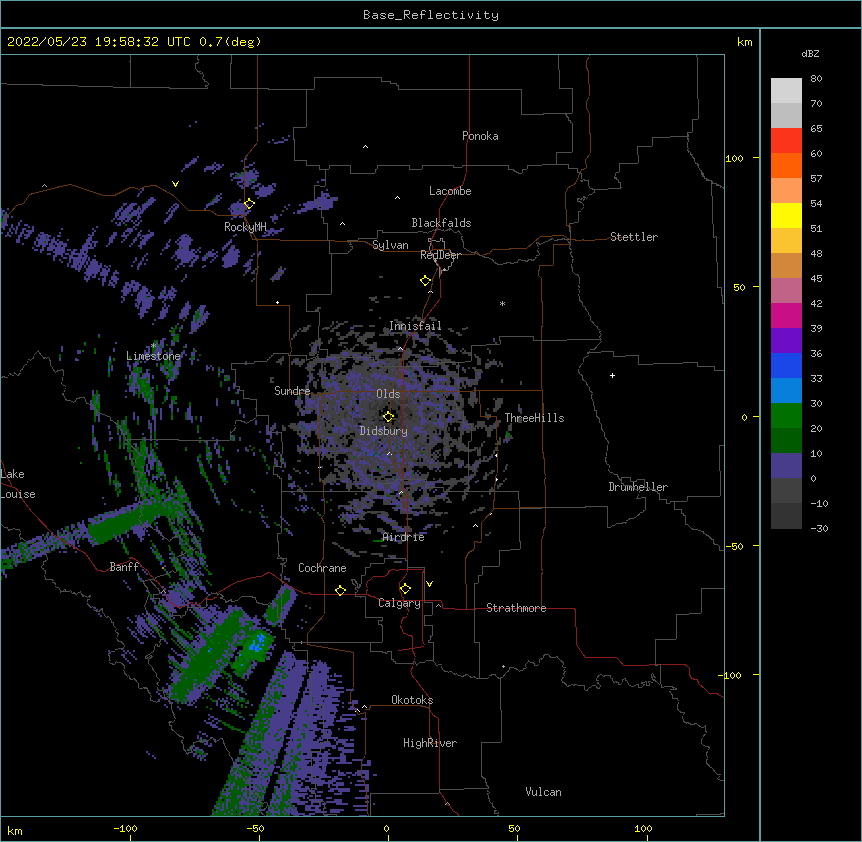Screen dimensions: 862x842
Task: Click the Blackfalds town label
Action: point(441,223)
